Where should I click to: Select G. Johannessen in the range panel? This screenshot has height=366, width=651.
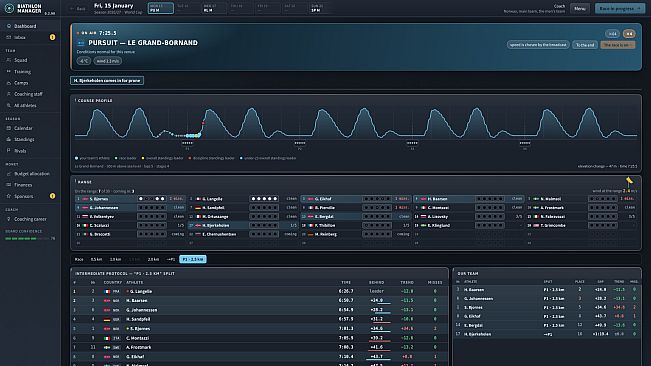[130, 207]
